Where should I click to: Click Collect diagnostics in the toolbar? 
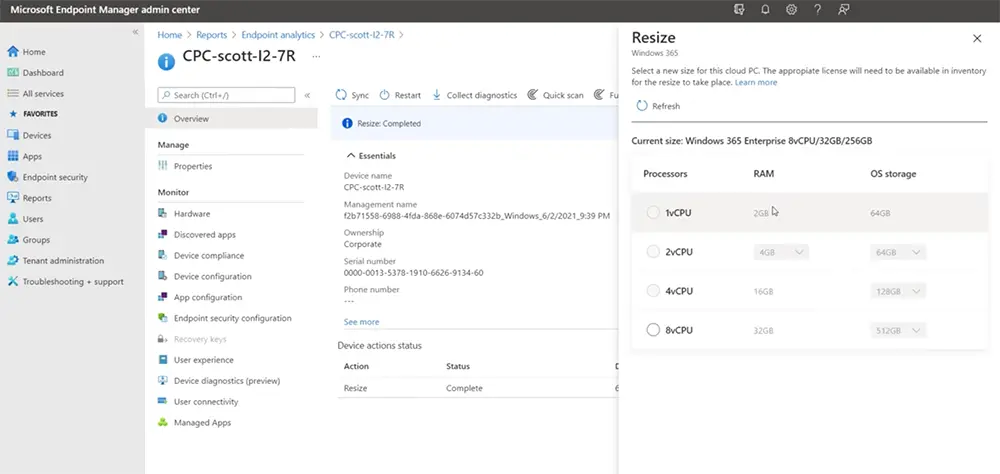474,95
